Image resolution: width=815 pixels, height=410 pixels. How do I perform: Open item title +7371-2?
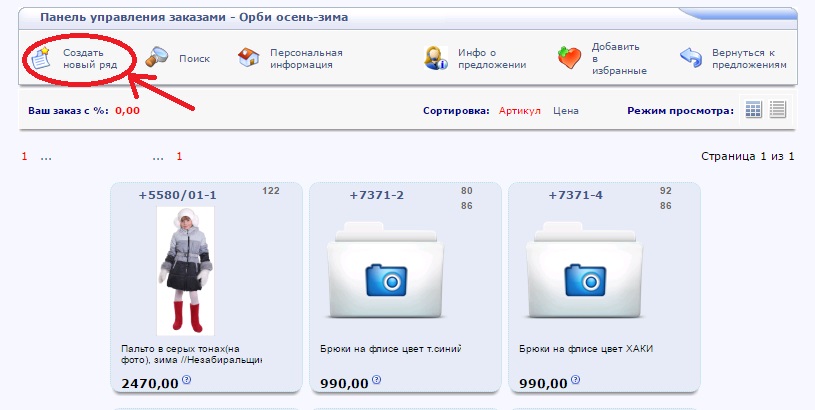tap(376, 195)
